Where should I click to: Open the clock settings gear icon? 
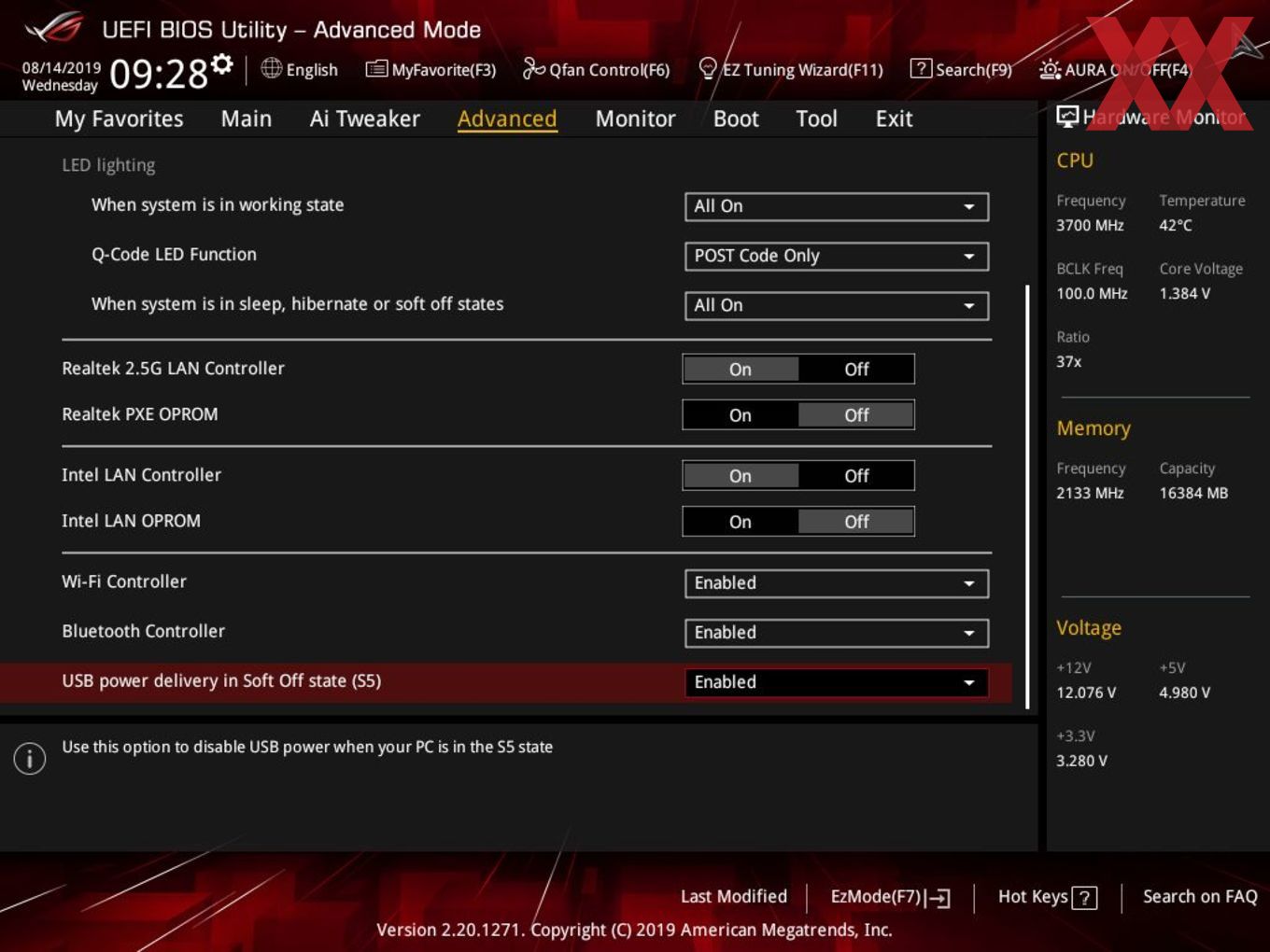(222, 63)
